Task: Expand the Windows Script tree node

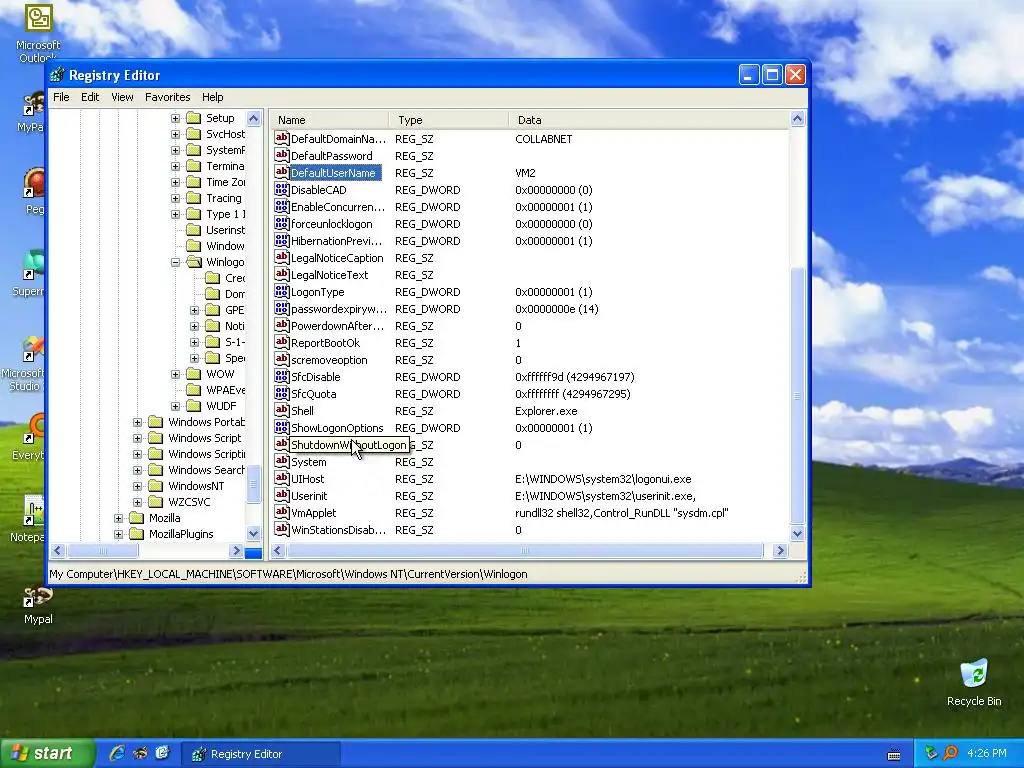Action: (x=137, y=438)
